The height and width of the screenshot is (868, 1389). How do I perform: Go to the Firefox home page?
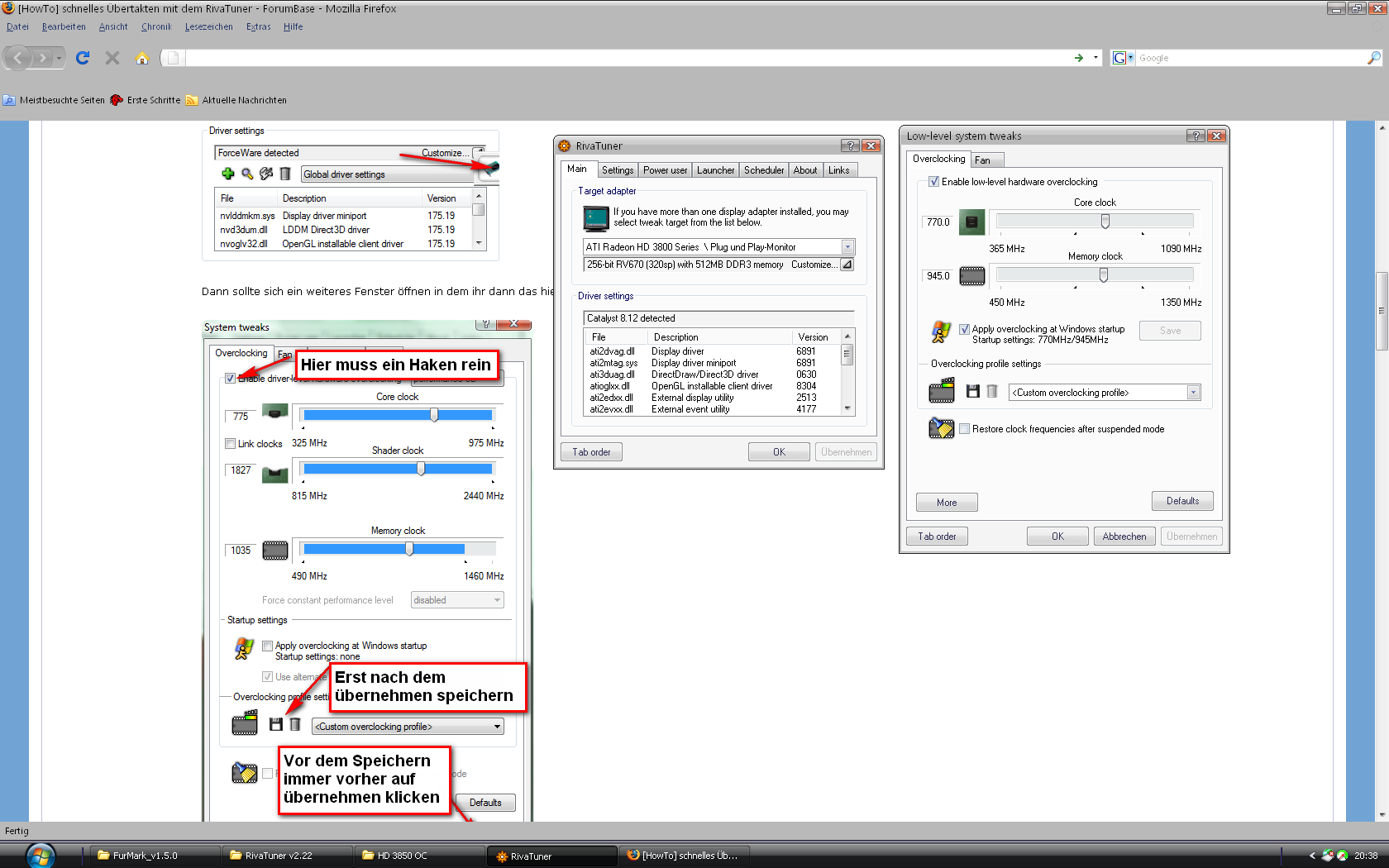coord(142,58)
